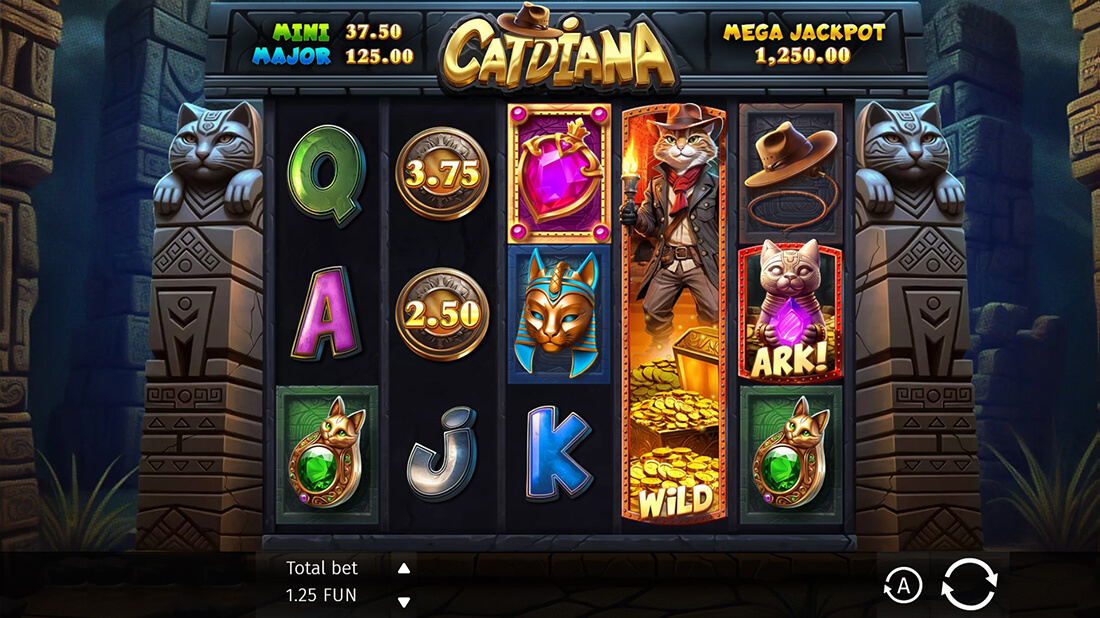
Task: Click the green Q symbol
Action: (327, 175)
